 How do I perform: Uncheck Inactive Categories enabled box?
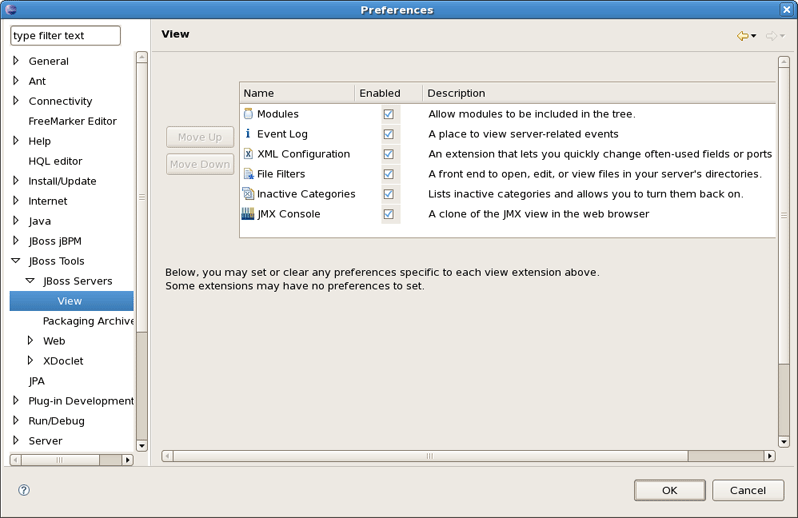click(388, 194)
